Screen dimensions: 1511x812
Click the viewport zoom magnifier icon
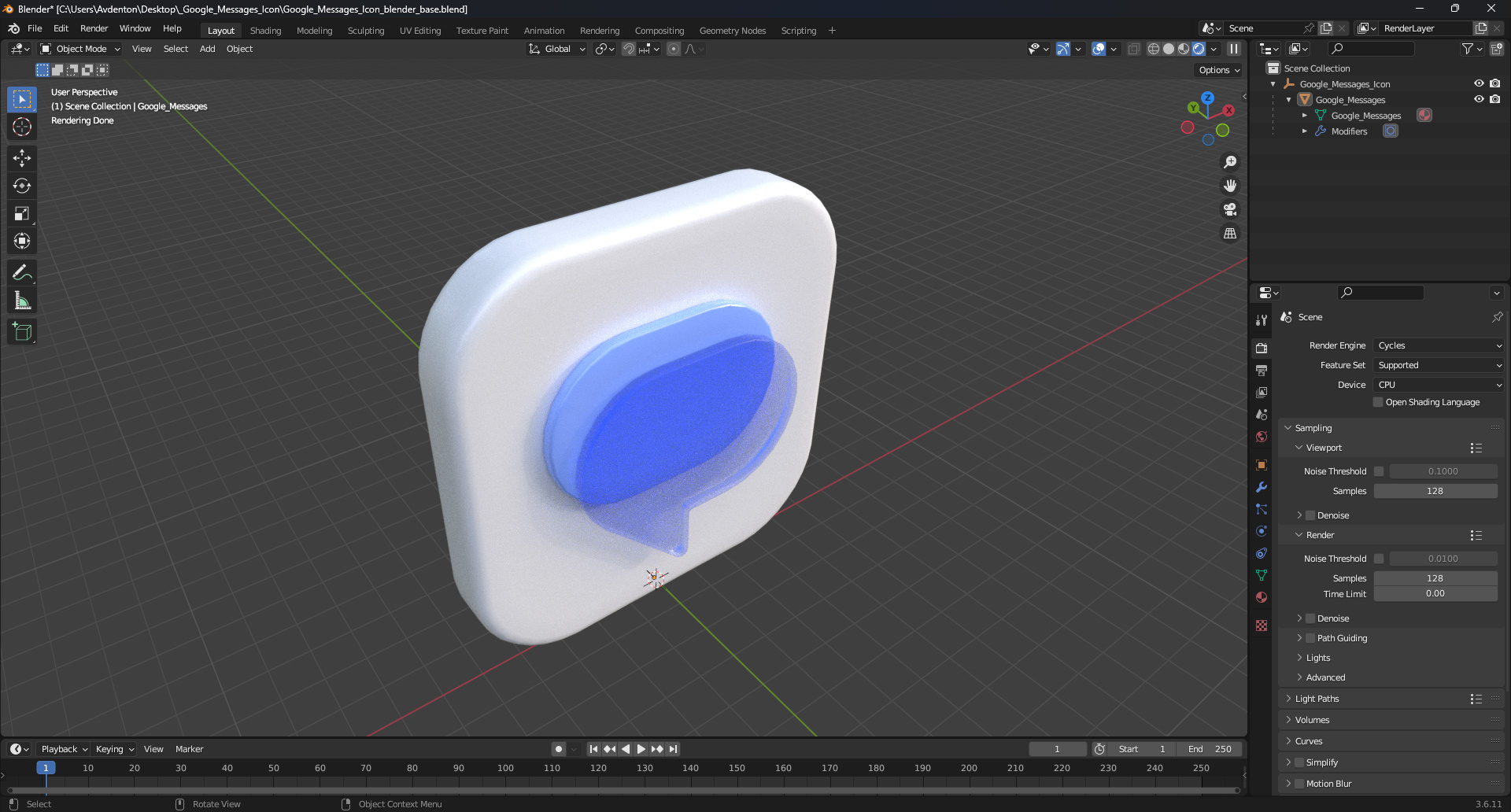[x=1230, y=162]
